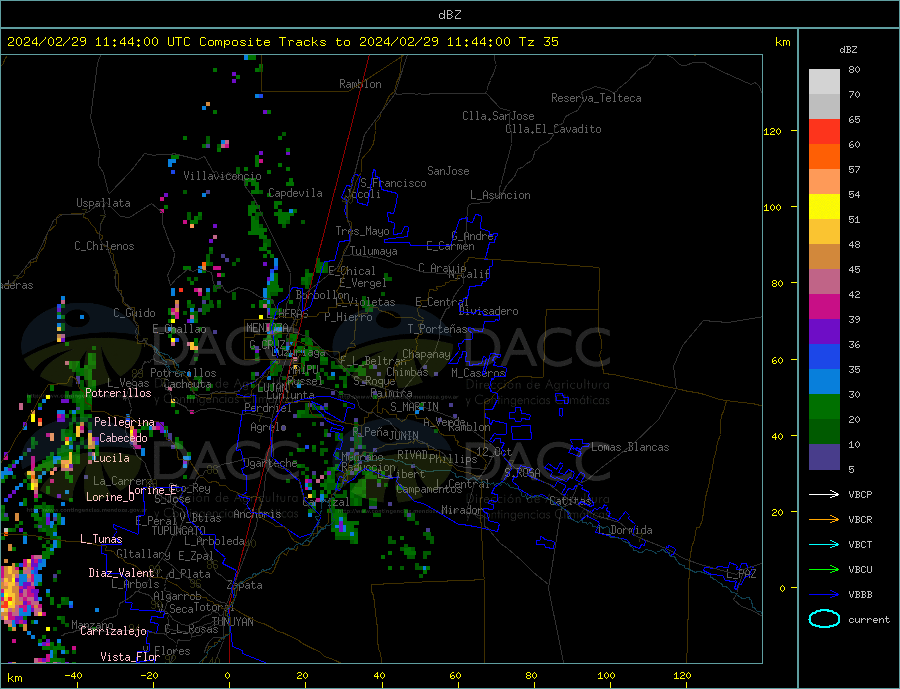Click the cyan 'current' ellipse symbol
Screen dimensions: 900x689
(x=824, y=619)
